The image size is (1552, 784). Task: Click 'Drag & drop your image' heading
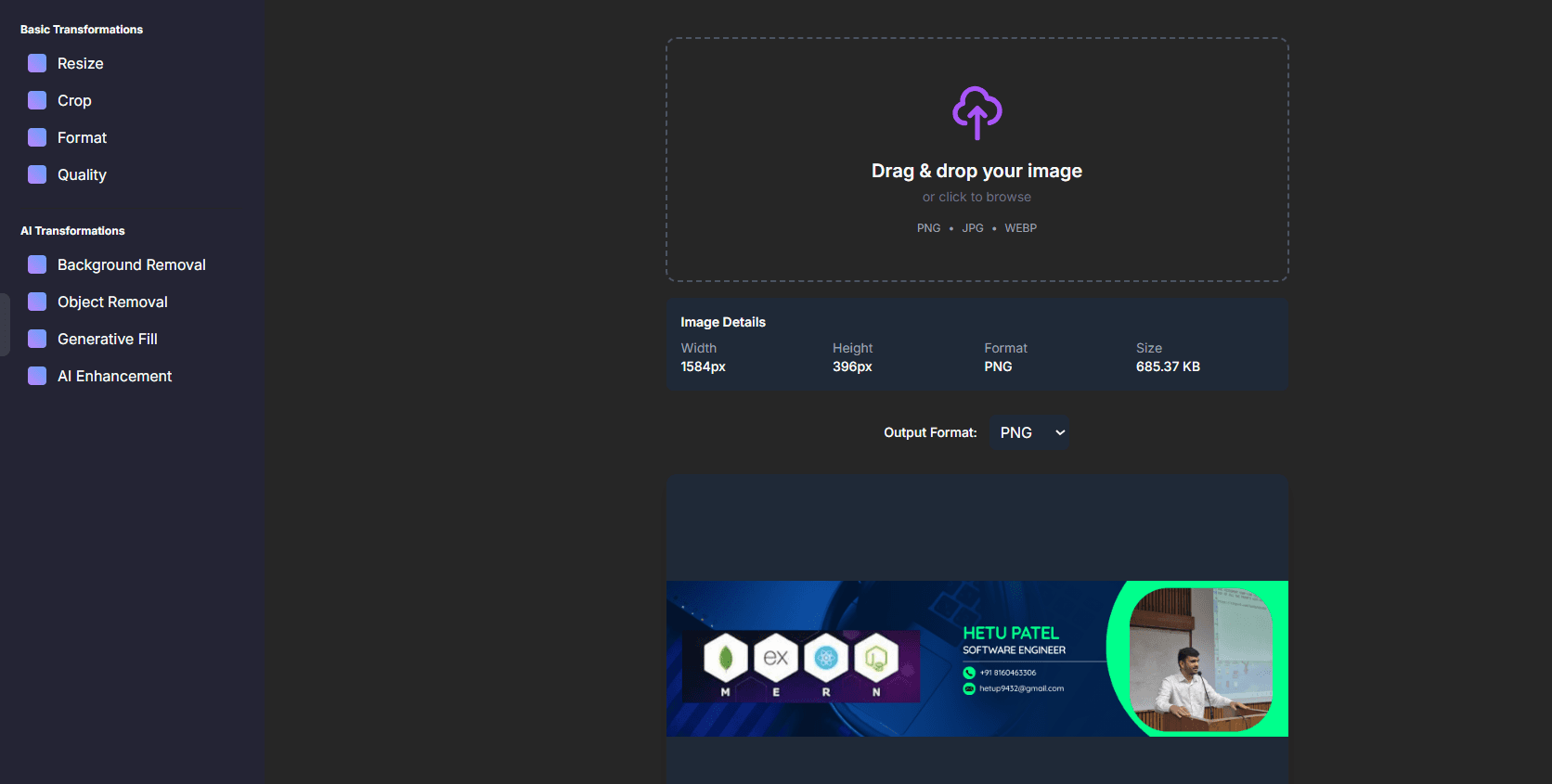point(976,171)
